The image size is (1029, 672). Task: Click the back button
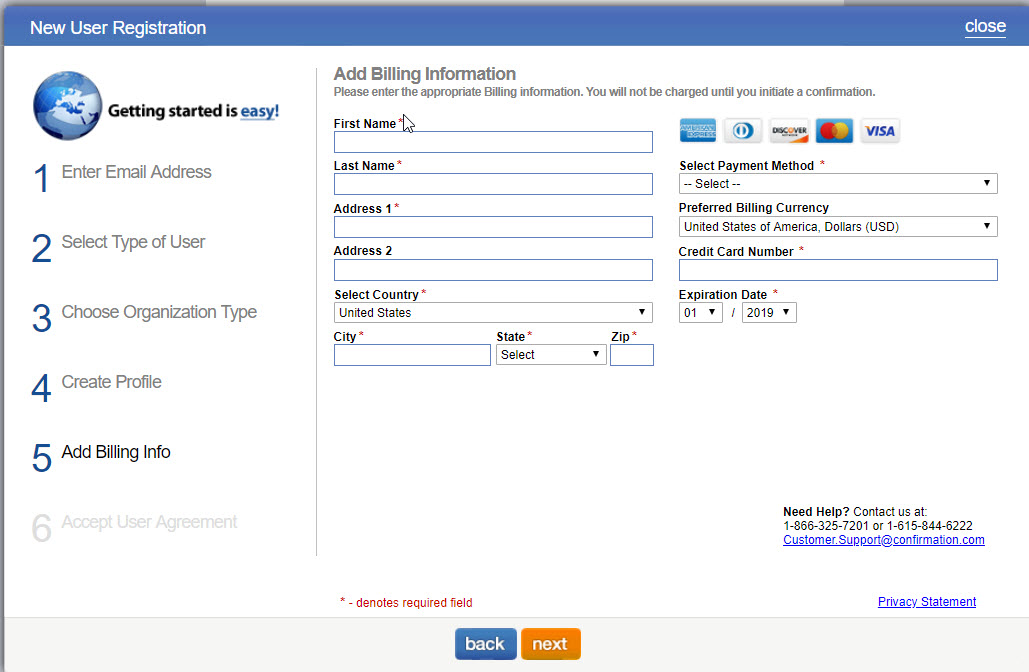click(x=485, y=643)
